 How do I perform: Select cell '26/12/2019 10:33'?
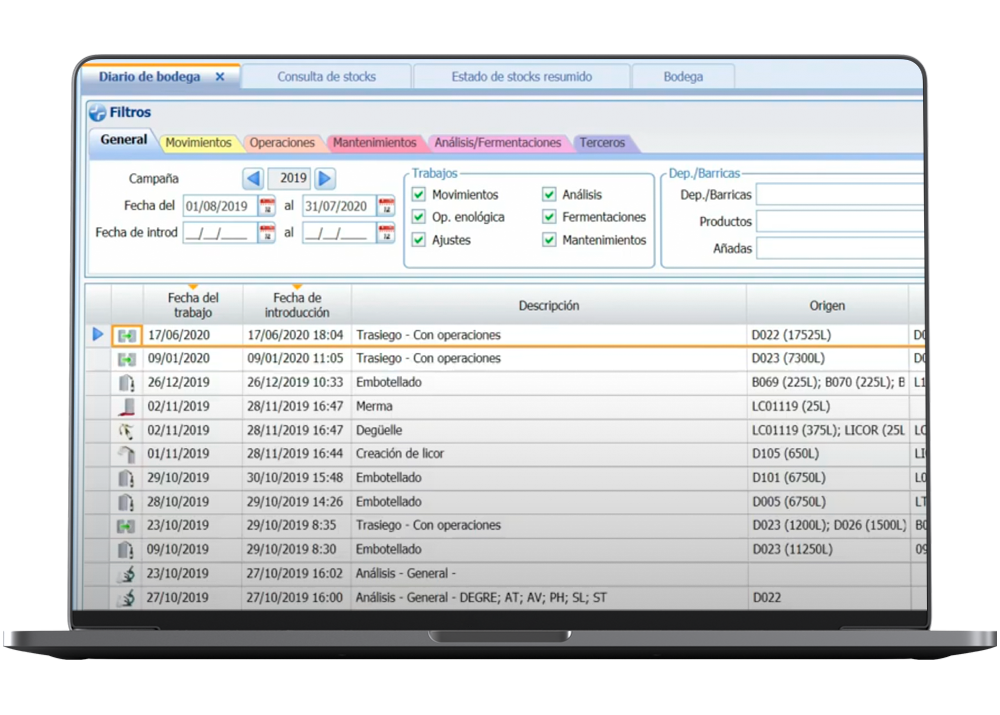point(296,382)
